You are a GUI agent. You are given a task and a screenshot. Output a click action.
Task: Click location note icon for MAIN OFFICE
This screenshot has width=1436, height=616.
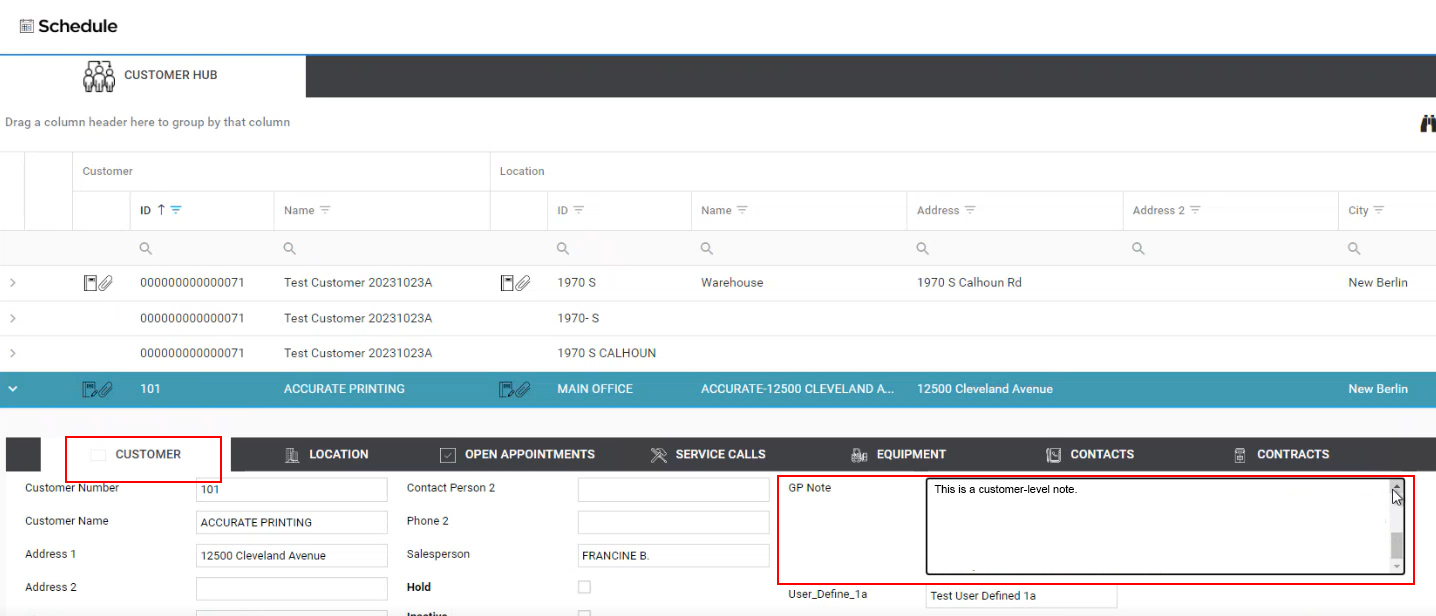pyautogui.click(x=513, y=389)
